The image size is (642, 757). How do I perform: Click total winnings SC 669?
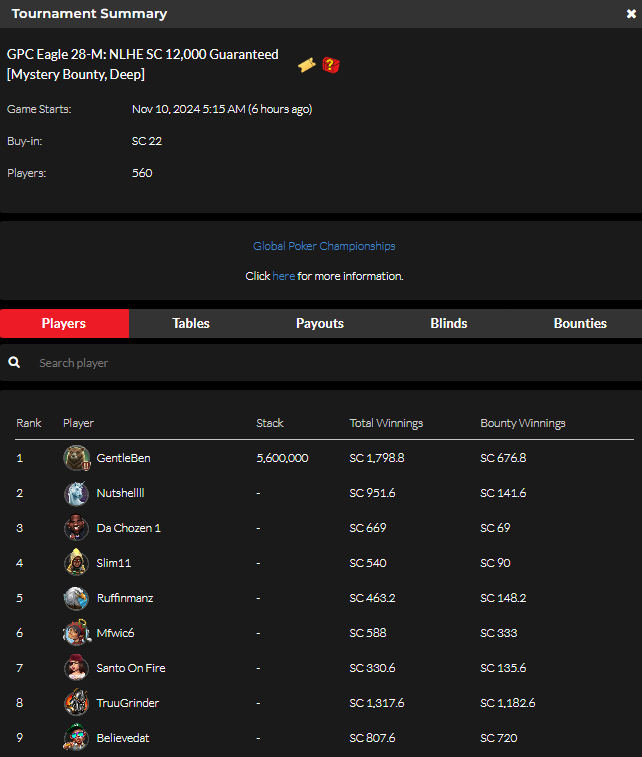coord(368,528)
